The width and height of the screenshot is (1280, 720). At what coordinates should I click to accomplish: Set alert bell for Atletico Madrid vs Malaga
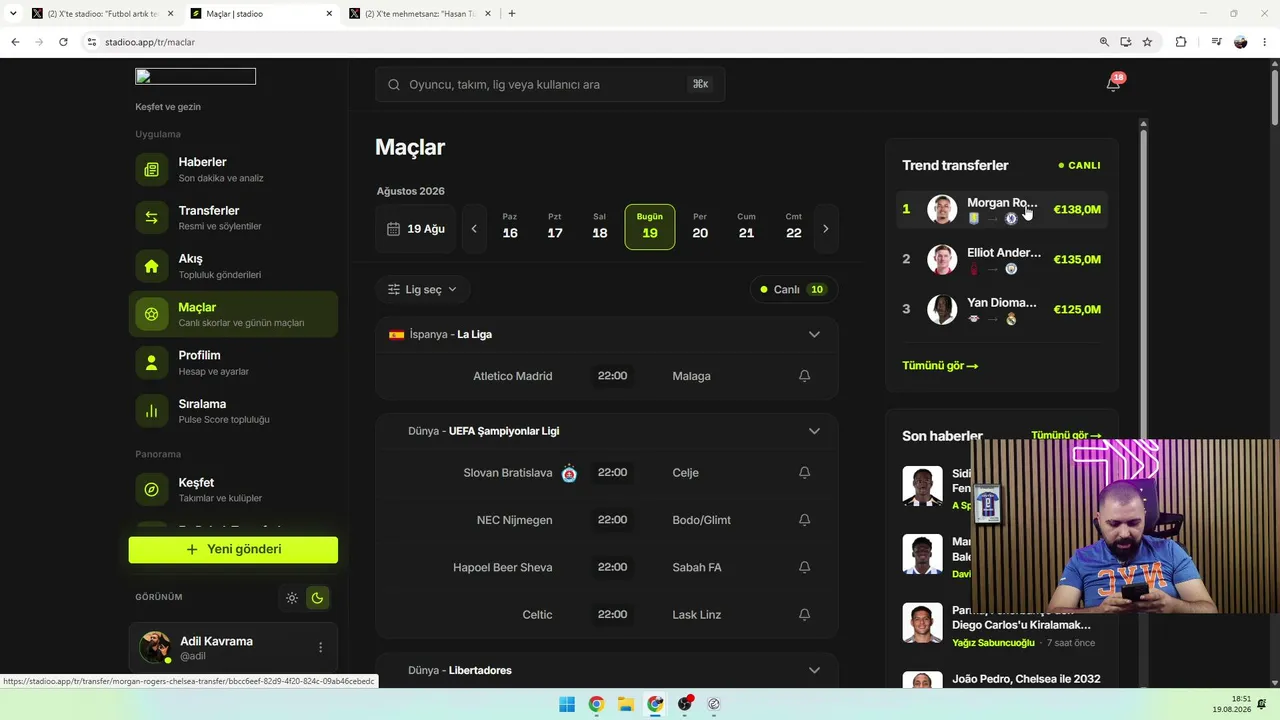(804, 376)
